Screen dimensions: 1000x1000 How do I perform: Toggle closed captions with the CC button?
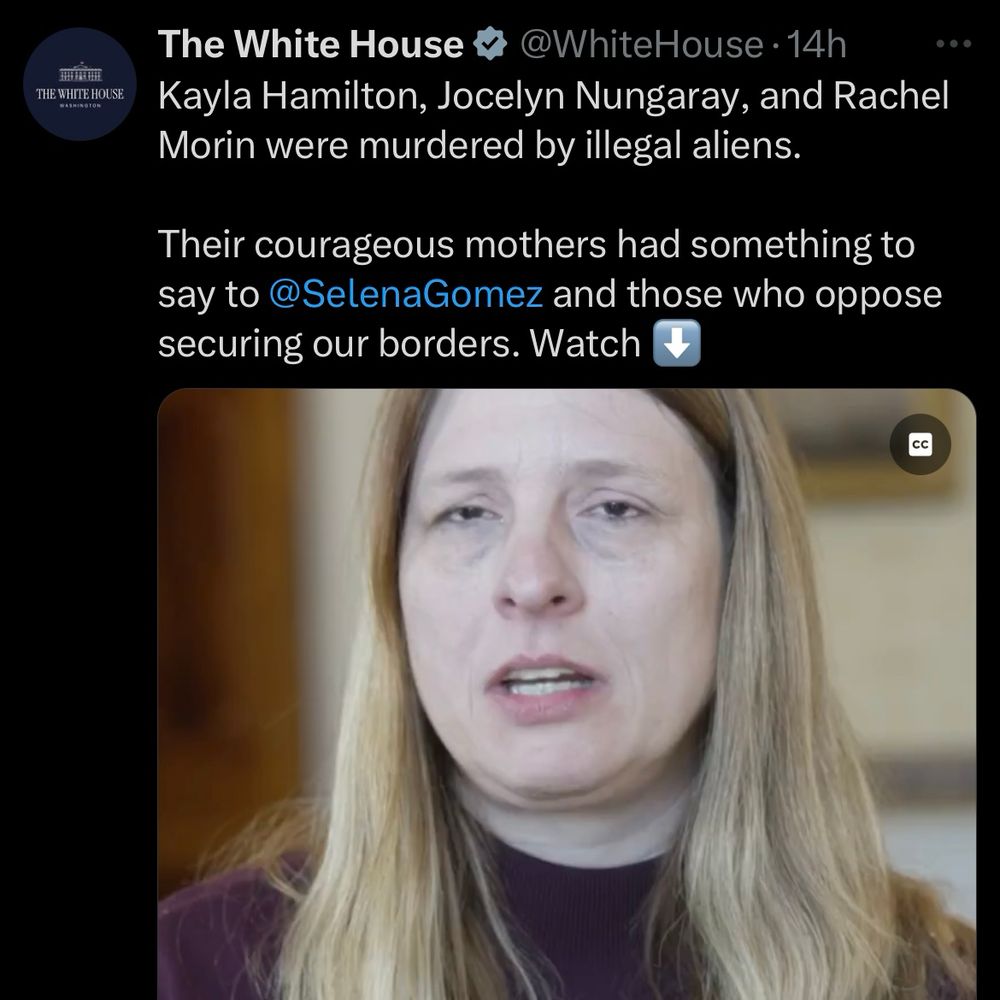coord(920,445)
